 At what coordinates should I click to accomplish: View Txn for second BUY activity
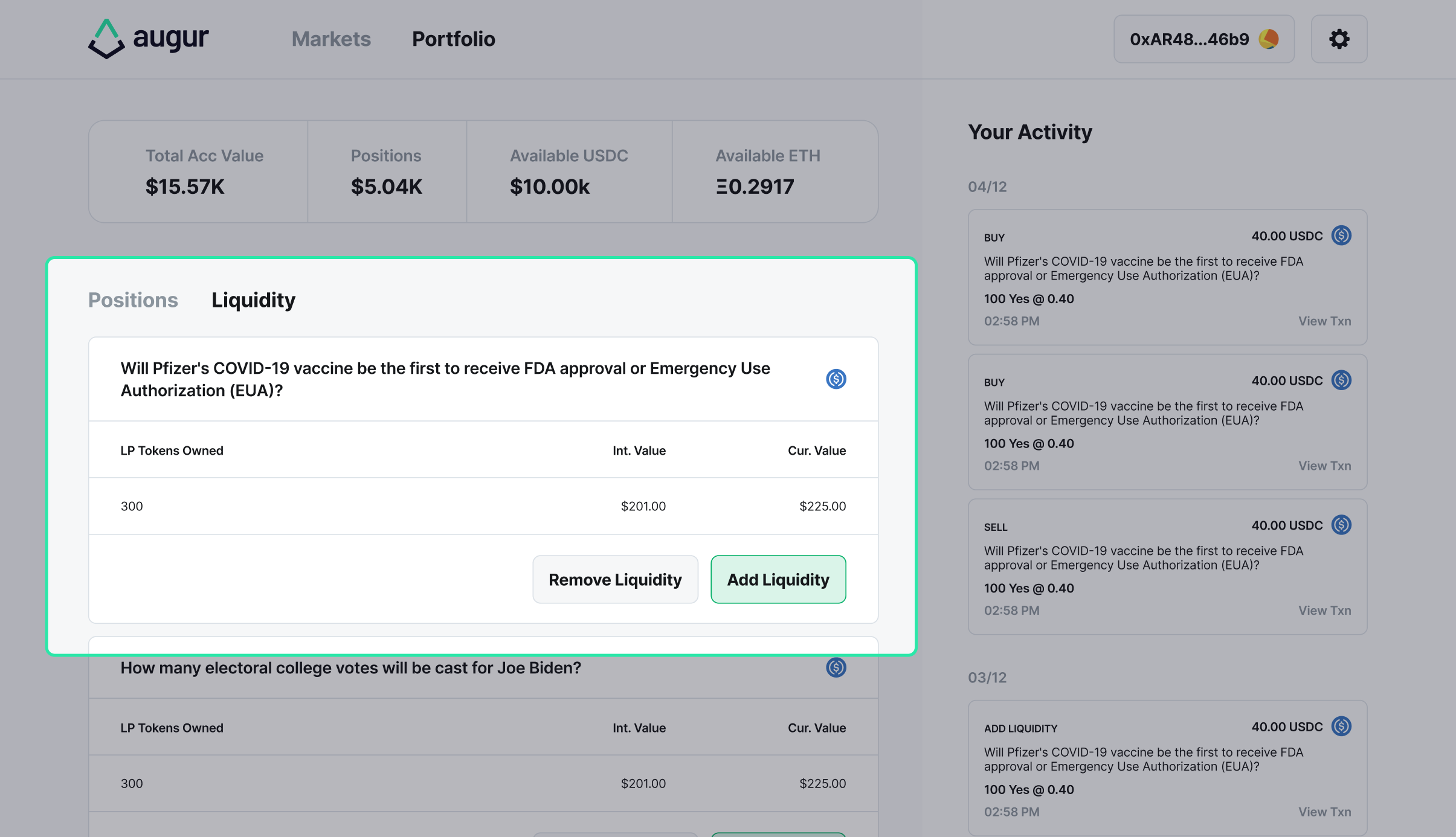pyautogui.click(x=1324, y=466)
